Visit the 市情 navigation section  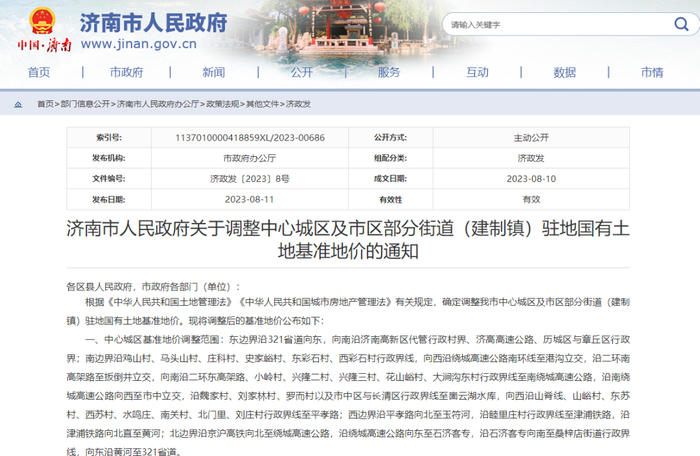(652, 72)
